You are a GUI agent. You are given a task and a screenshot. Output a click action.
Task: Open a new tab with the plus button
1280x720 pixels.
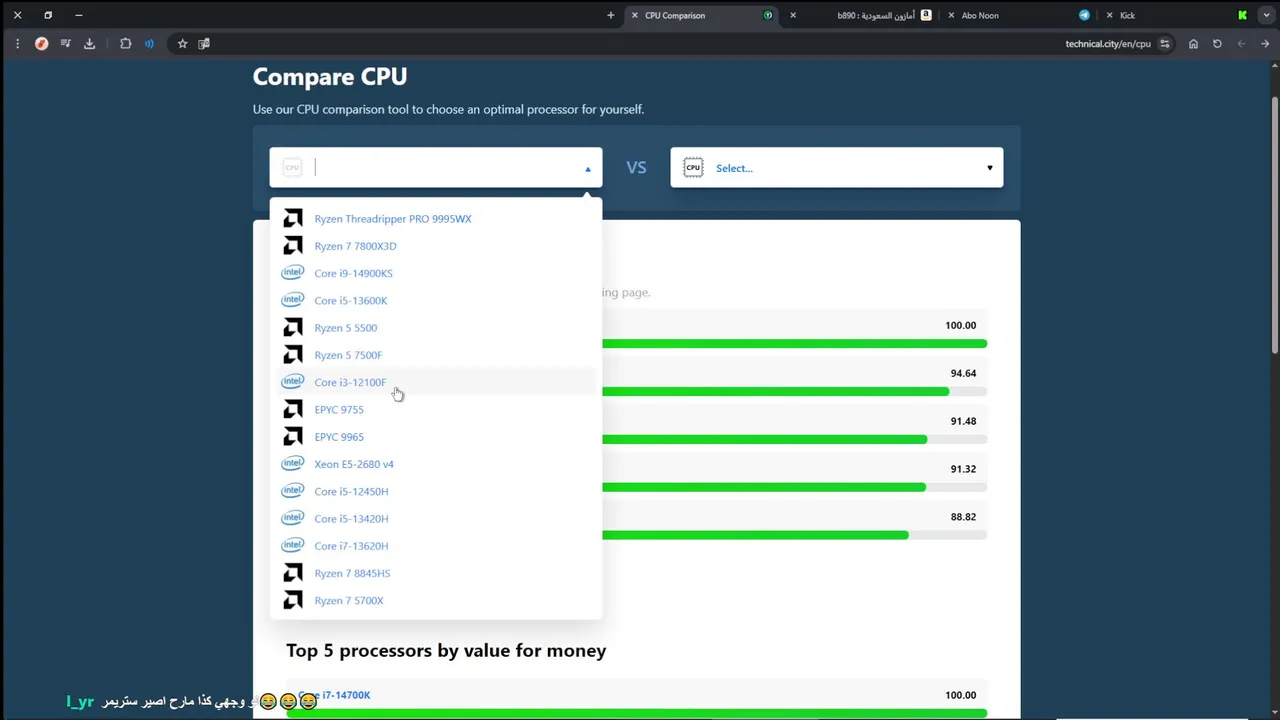click(x=610, y=15)
